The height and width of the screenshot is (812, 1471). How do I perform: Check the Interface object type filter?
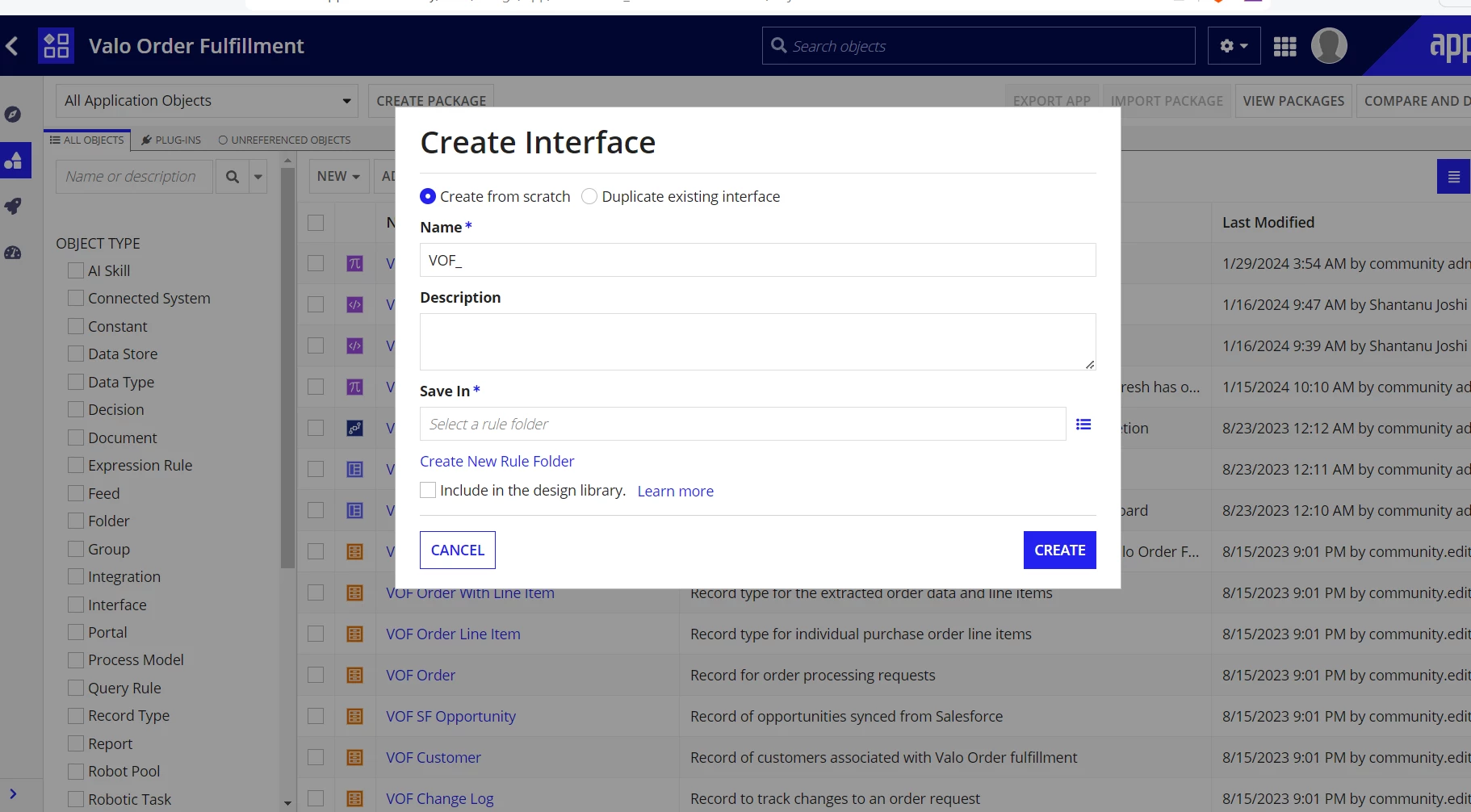(x=76, y=605)
